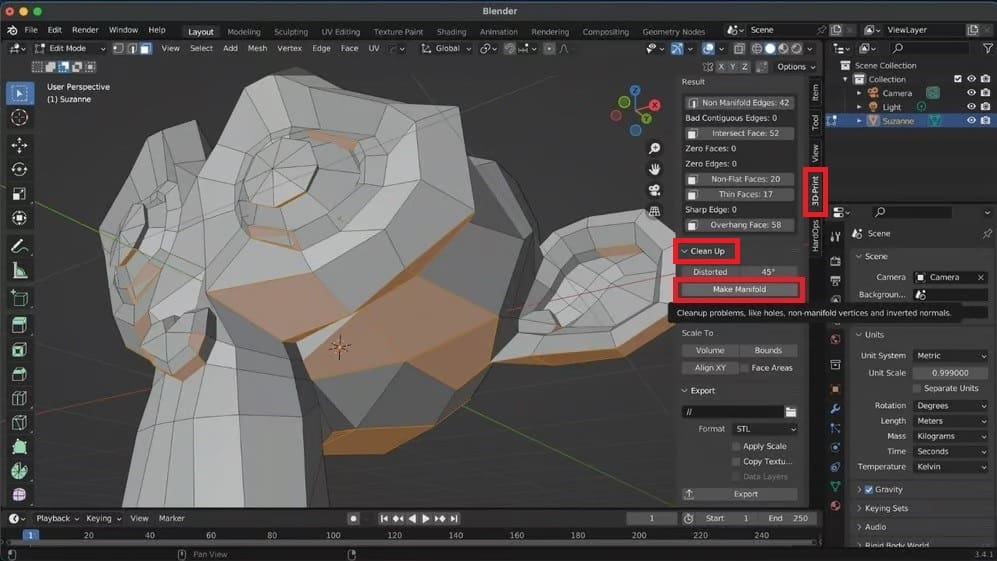Open the Options dropdown
Image resolution: width=997 pixels, height=561 pixels.
pyautogui.click(x=795, y=67)
